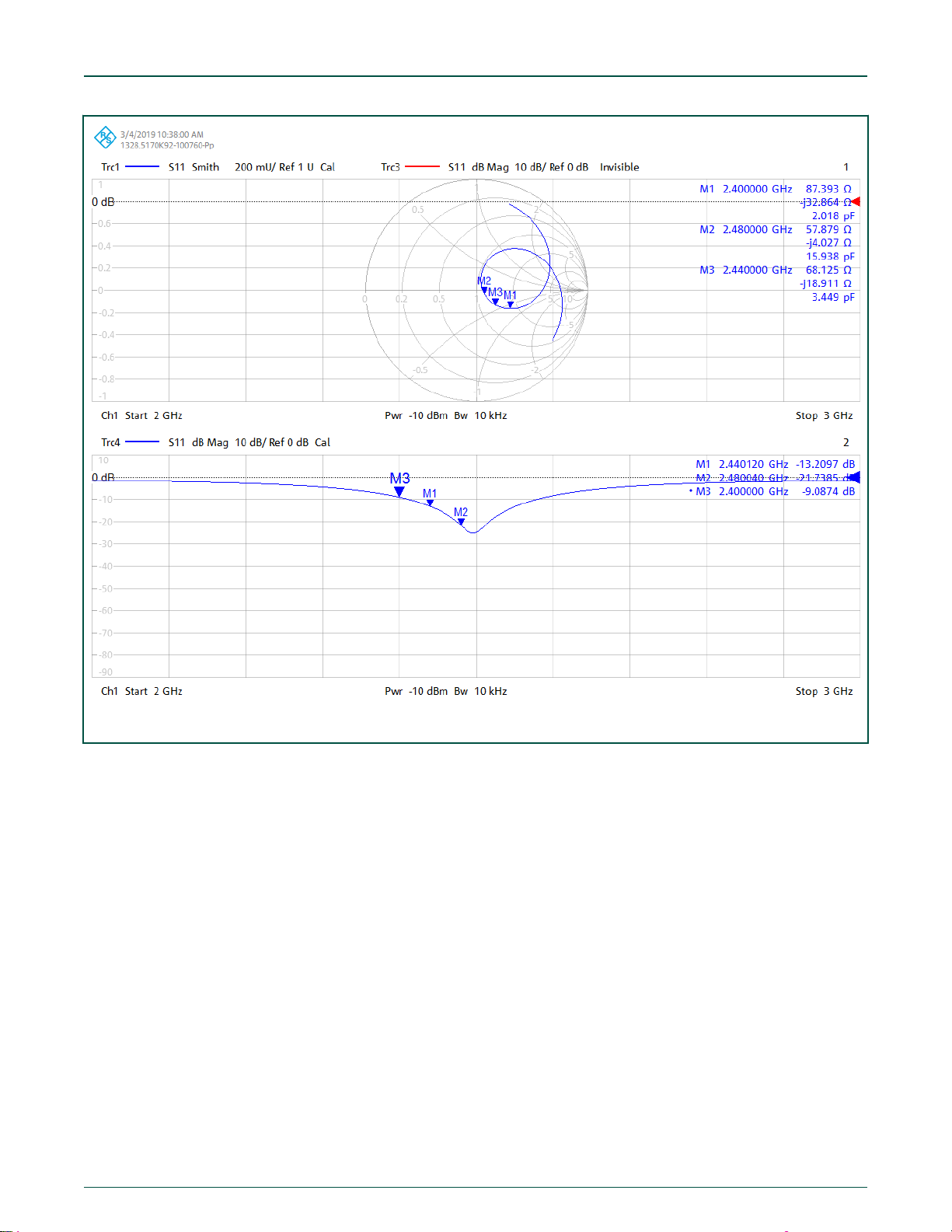Click the '57.879 Ω' resistance value
Viewport: 952px width, 1232px height.
pyautogui.click(x=828, y=229)
